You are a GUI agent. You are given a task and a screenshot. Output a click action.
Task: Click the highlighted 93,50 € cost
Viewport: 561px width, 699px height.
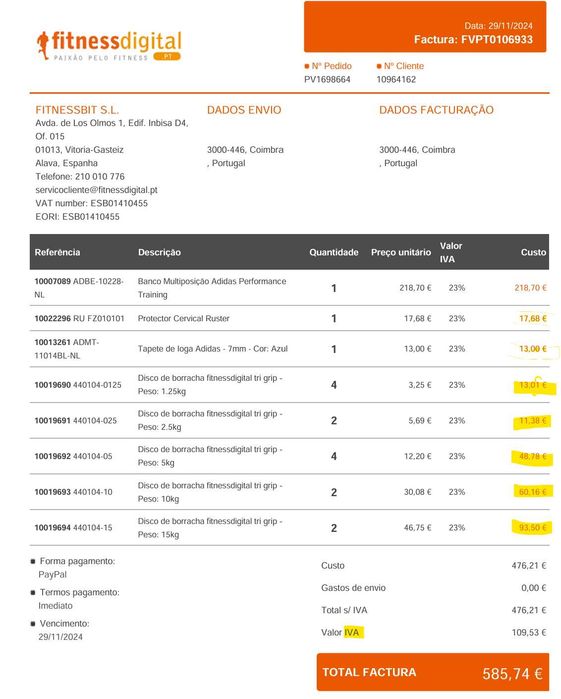(x=533, y=527)
